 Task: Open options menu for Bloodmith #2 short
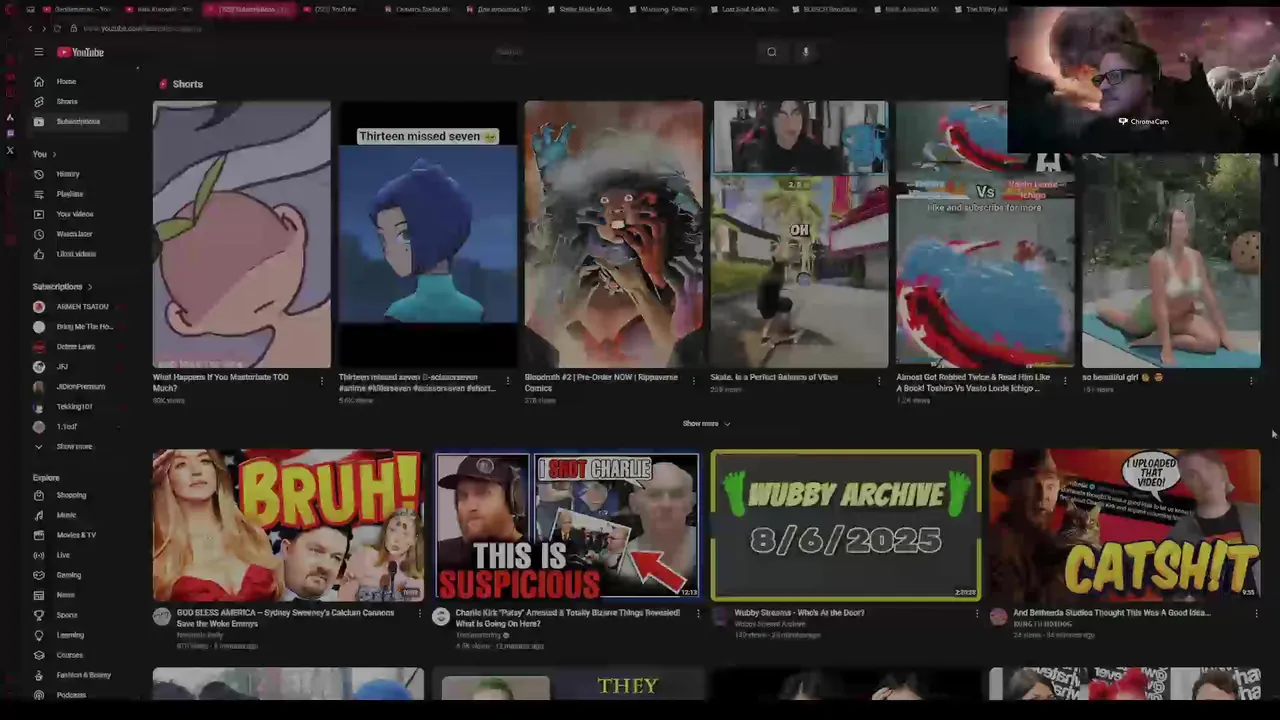pyautogui.click(x=693, y=381)
